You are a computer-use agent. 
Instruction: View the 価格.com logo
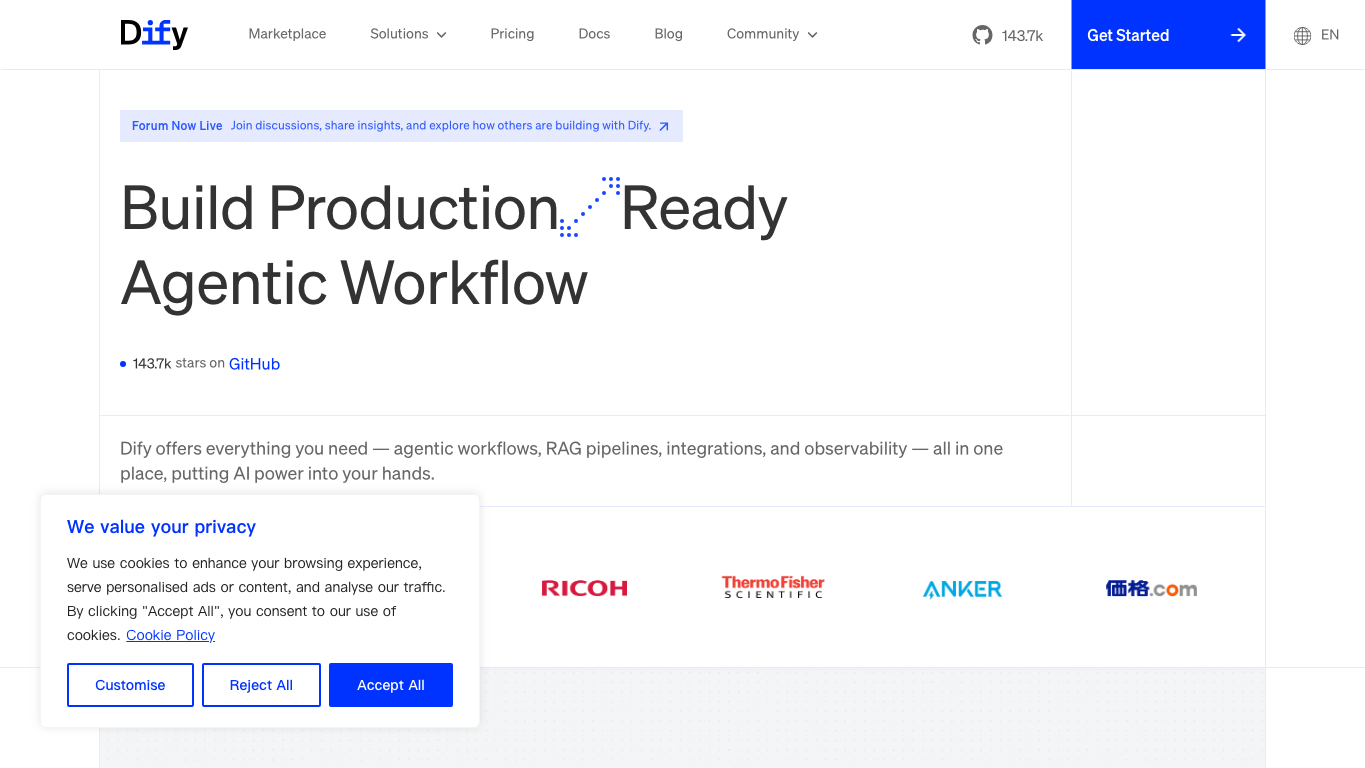(x=1151, y=588)
